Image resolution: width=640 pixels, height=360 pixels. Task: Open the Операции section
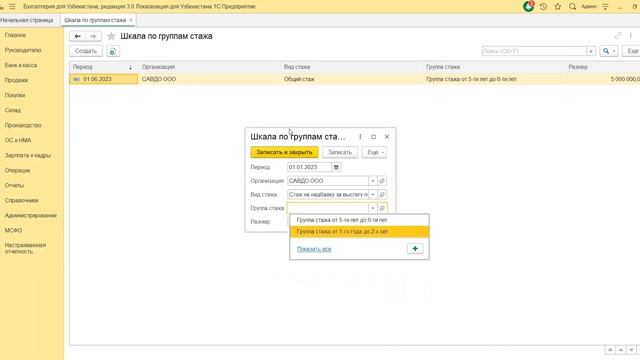point(18,171)
